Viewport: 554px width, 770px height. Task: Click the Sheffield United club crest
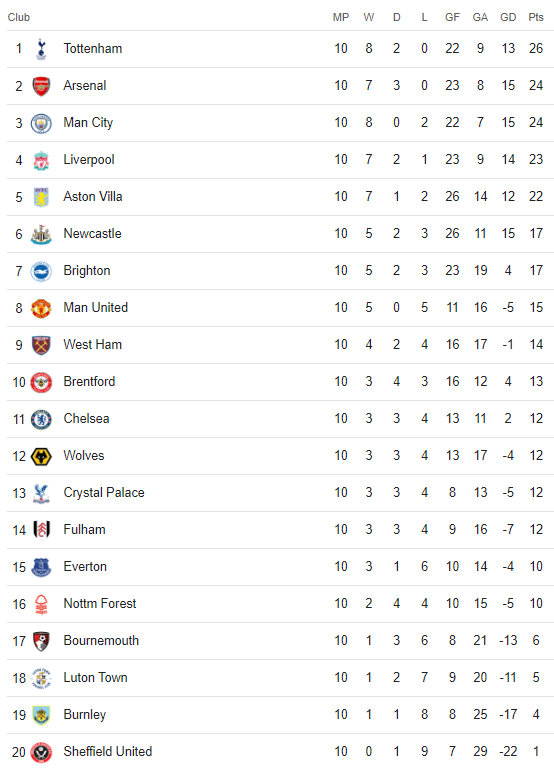(41, 752)
